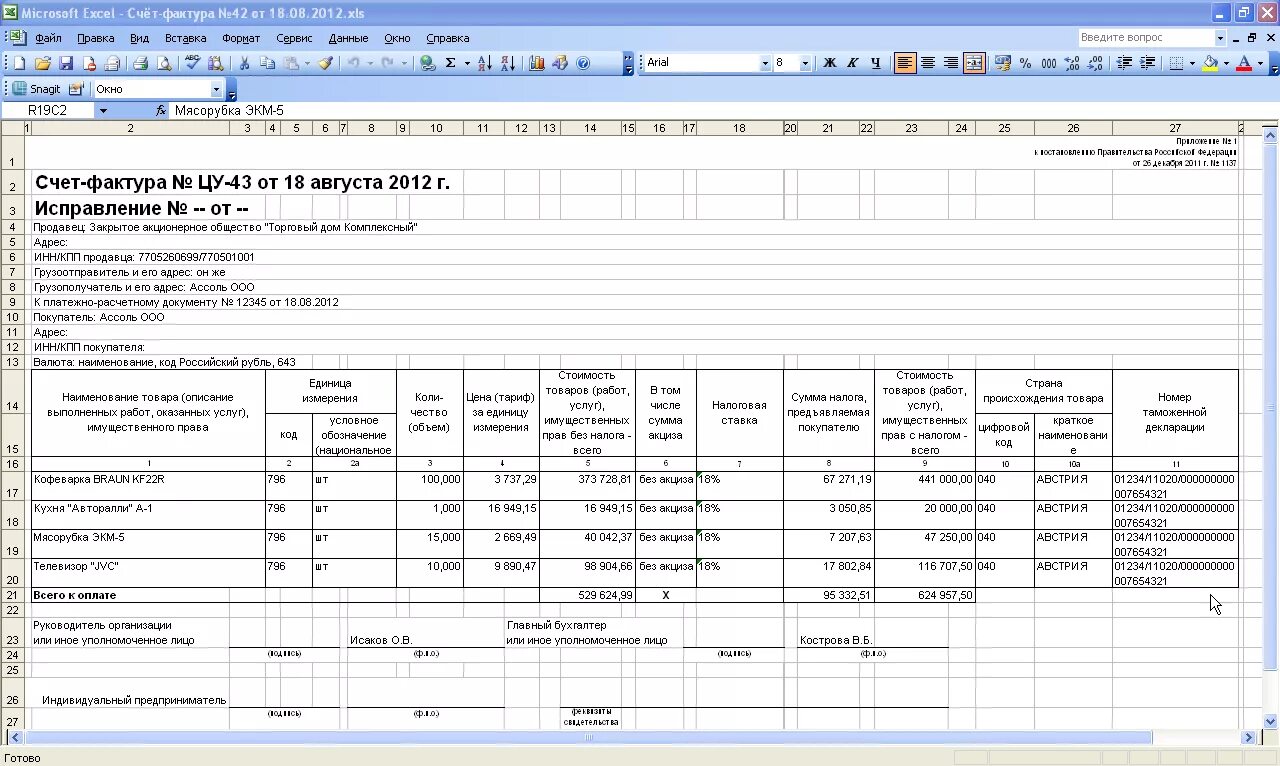This screenshot has width=1280, height=766.
Task: Cut the selection with the scissors icon
Action: coord(243,63)
